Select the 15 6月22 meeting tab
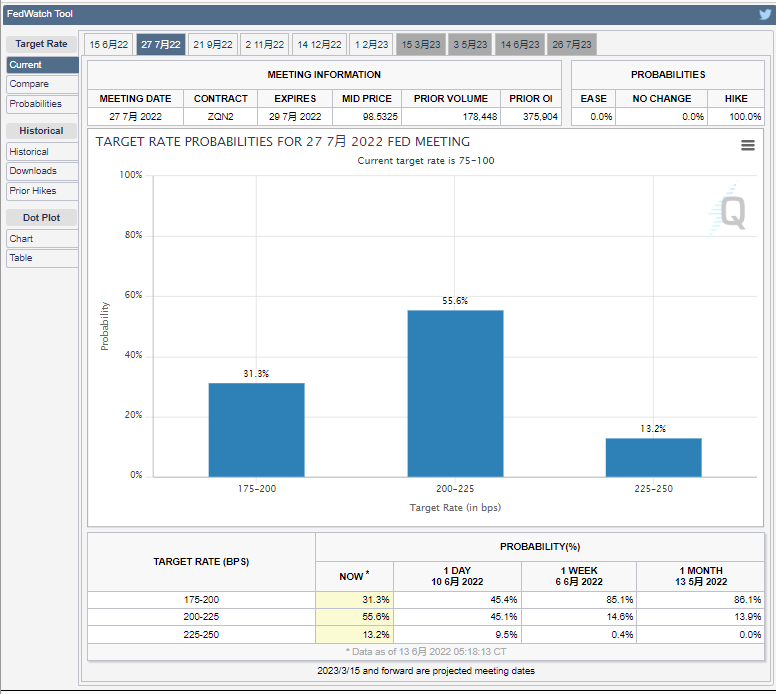 [108, 45]
